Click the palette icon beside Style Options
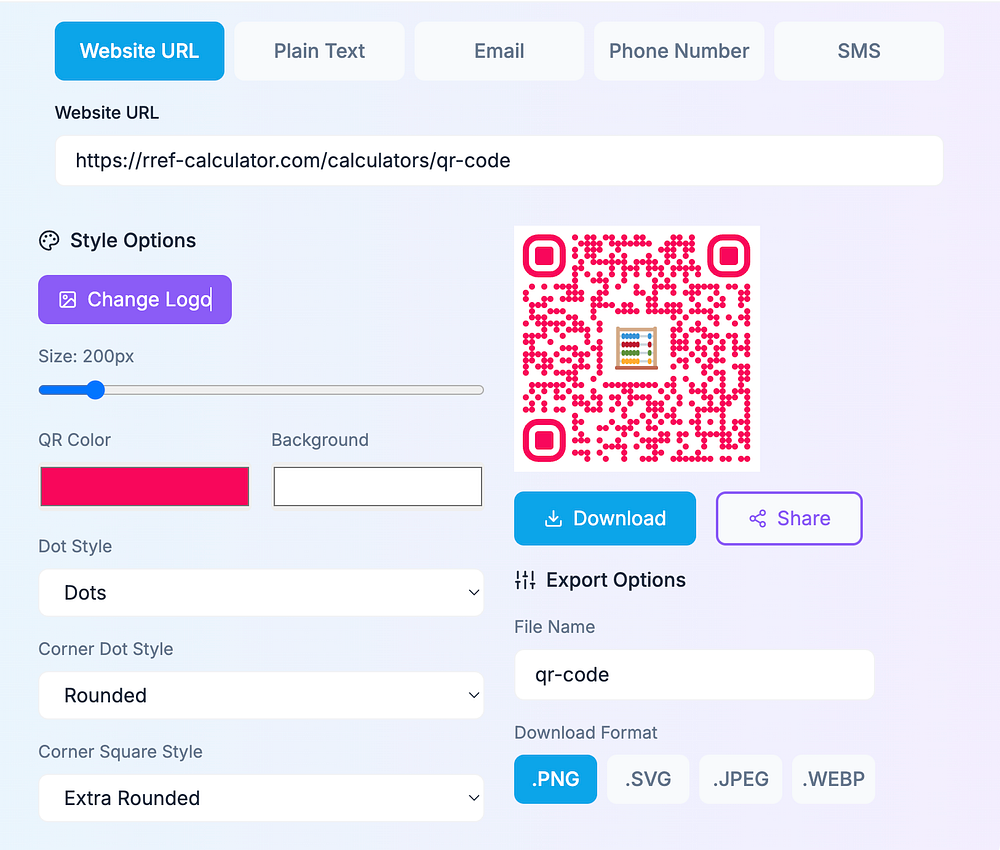 tap(49, 241)
